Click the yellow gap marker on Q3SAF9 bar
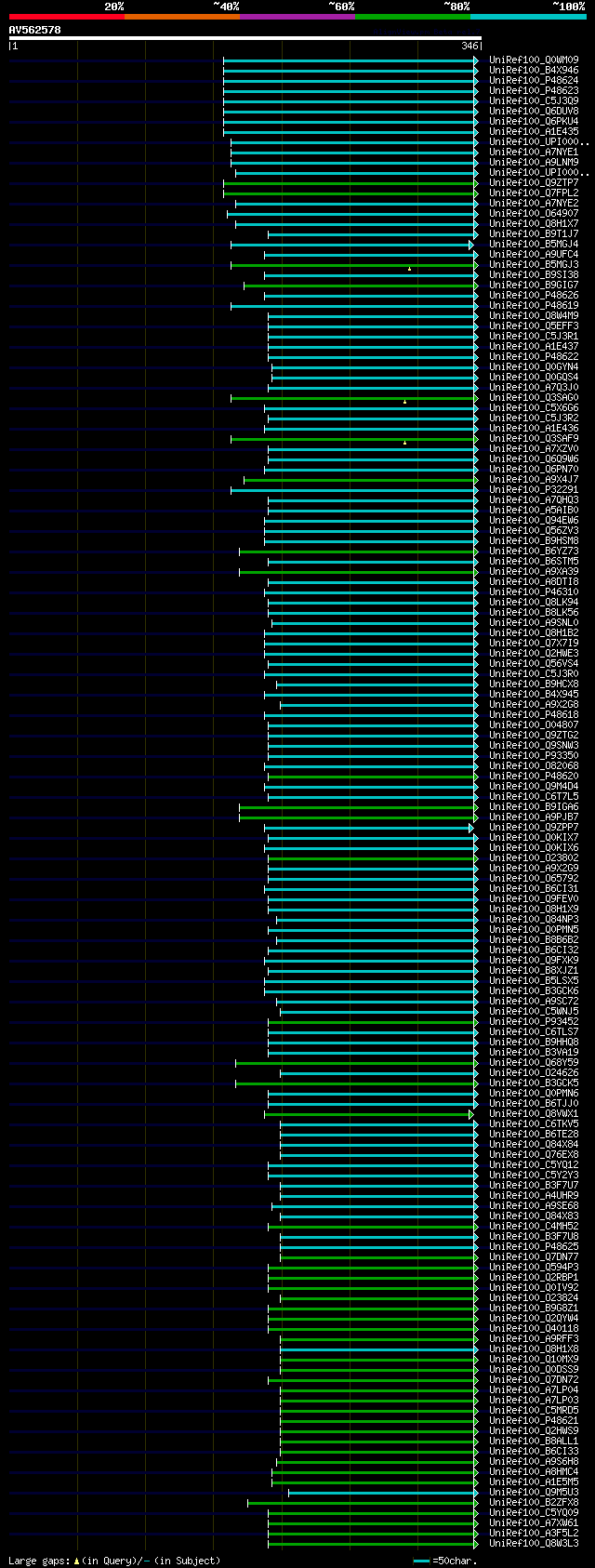The height and width of the screenshot is (1568, 595). point(404,443)
